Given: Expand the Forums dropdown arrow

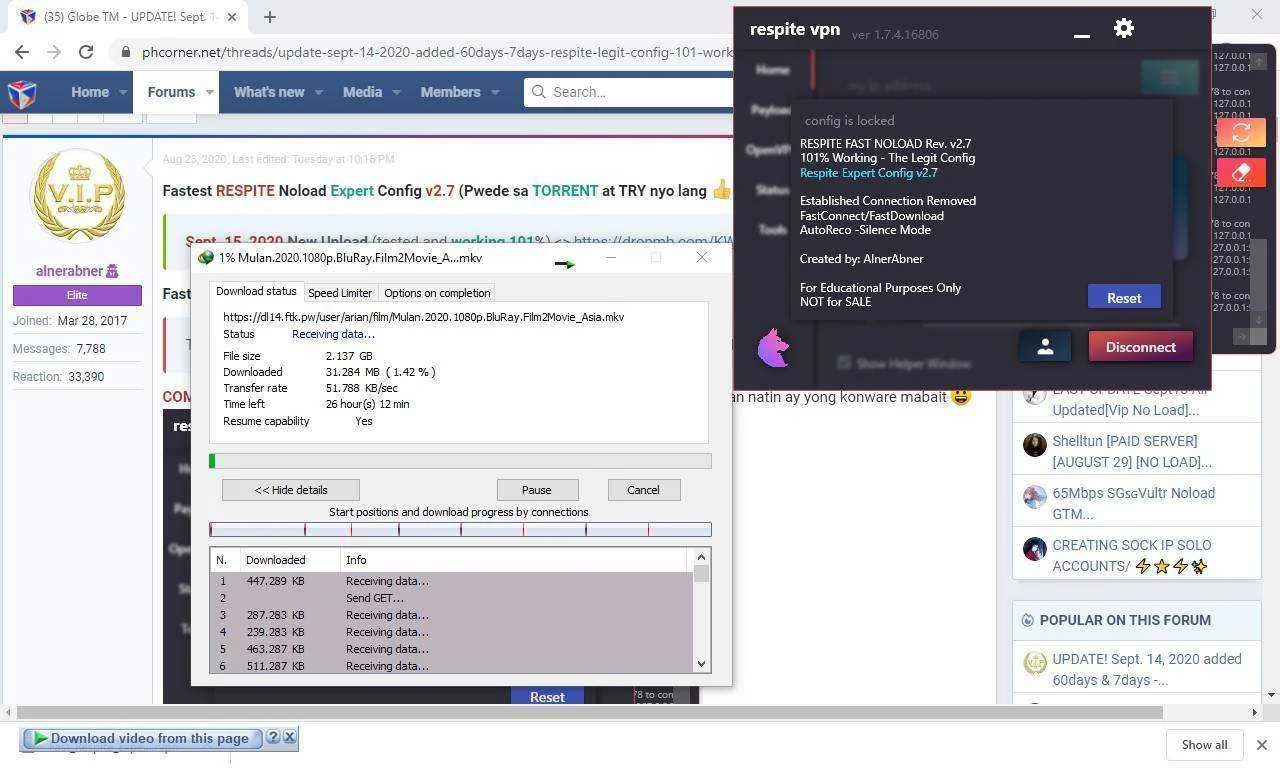Looking at the screenshot, I should pos(210,92).
